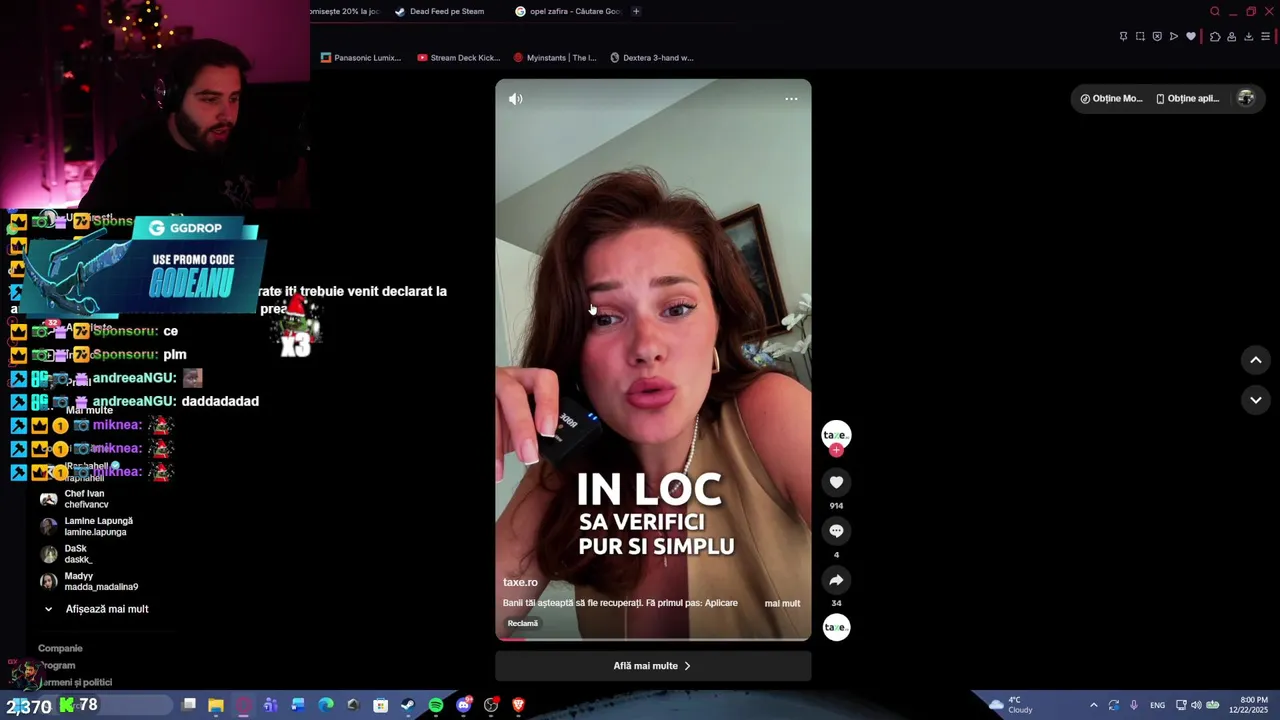Click the heart bookmark icon in browser toolbar
Screen dimensions: 1280x720
click(x=1191, y=37)
